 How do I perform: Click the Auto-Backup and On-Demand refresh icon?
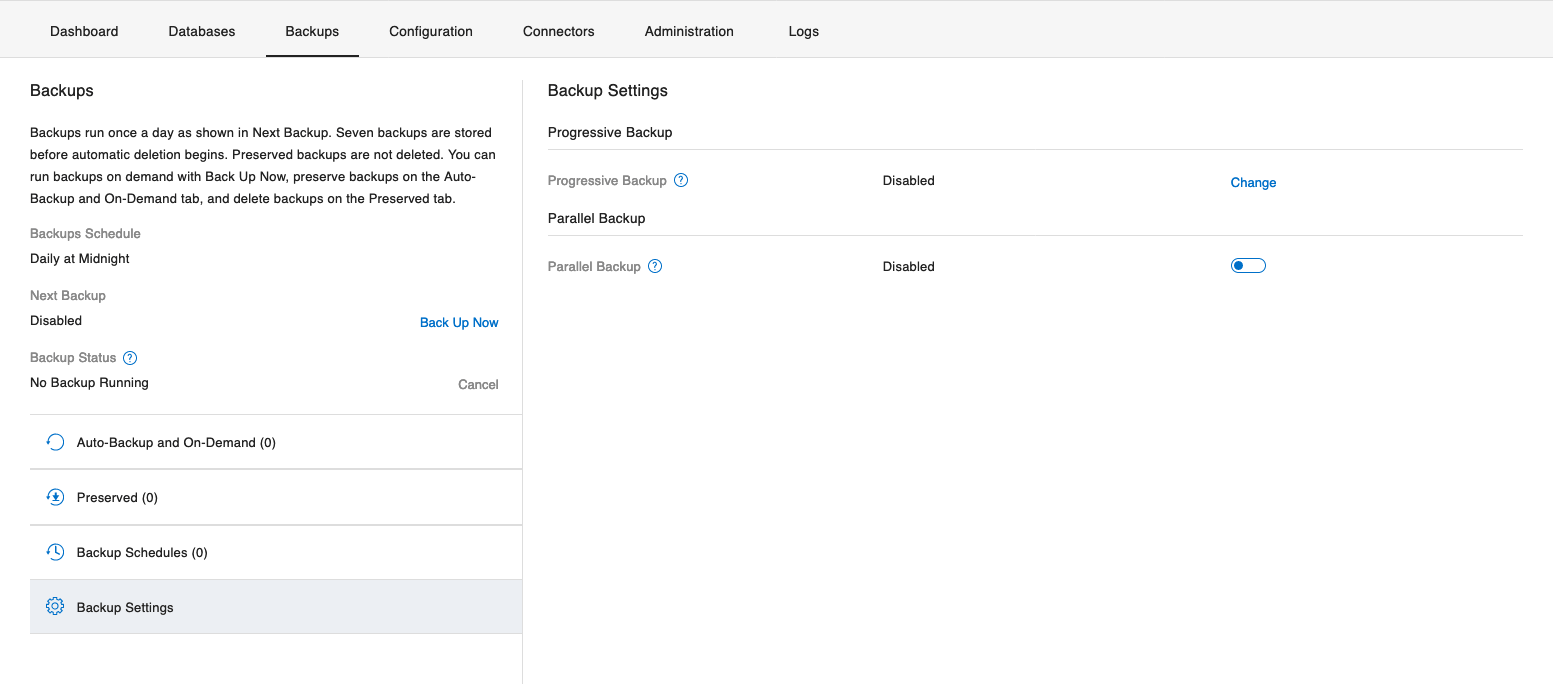click(x=55, y=442)
